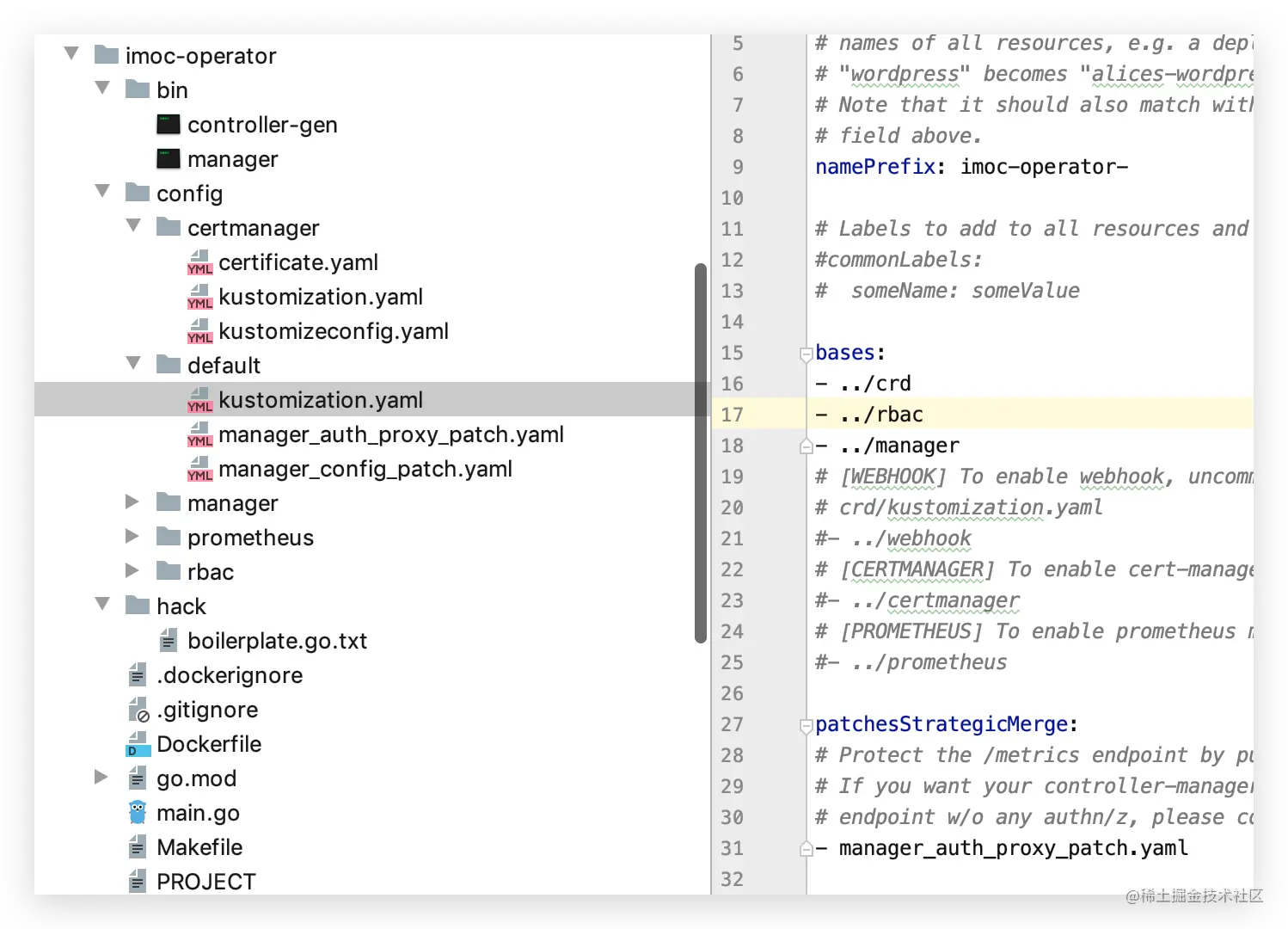The height and width of the screenshot is (929, 1288).
Task: Expand the prometheus folder arrow
Action: coord(132,536)
